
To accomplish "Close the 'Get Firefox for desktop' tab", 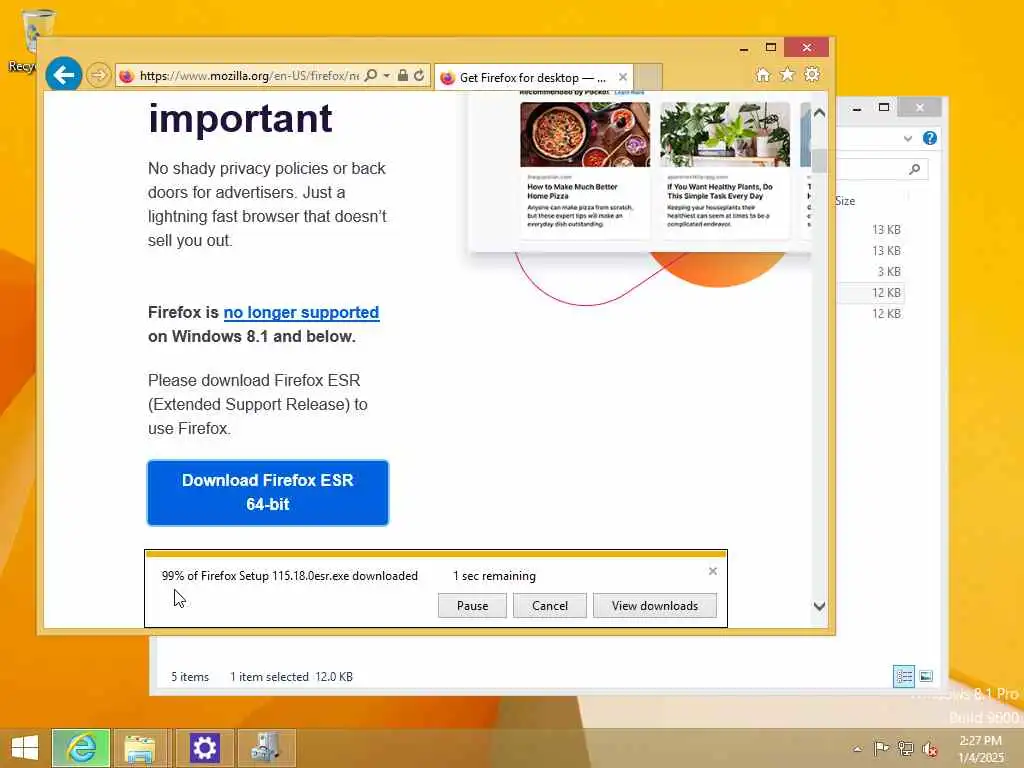I will [622, 77].
